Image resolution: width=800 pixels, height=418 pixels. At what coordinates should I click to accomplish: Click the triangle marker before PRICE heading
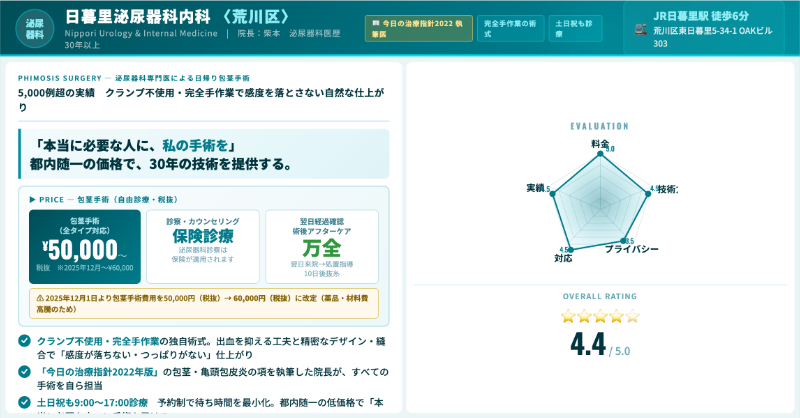33,199
